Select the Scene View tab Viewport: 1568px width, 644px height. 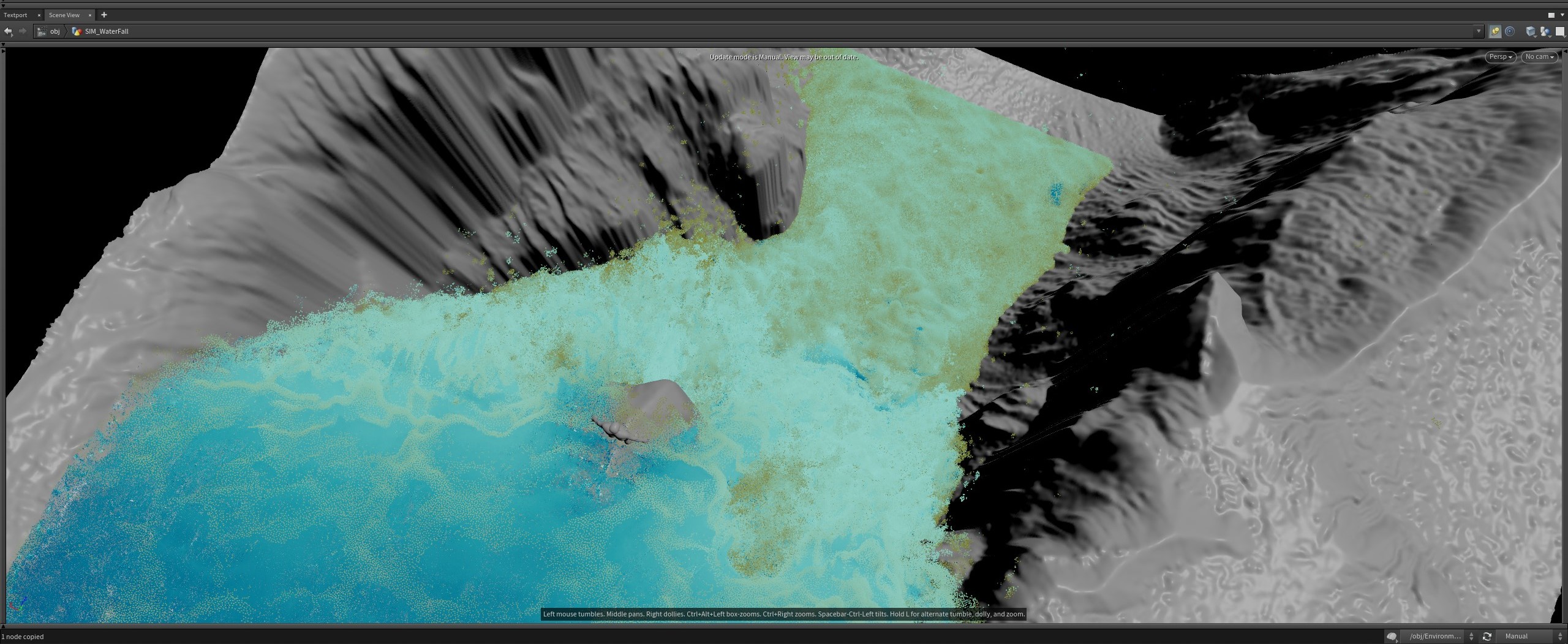click(64, 15)
